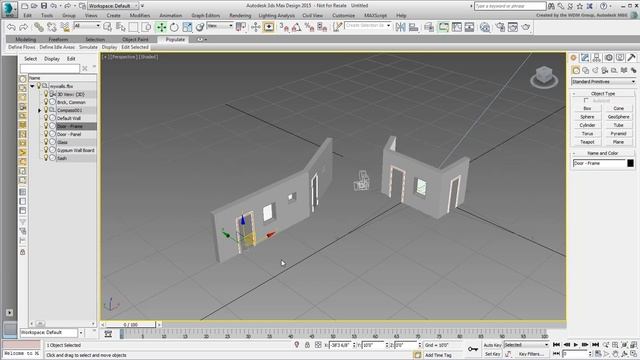Screen dimensions: 640x360
Task: Open the selection filter All dropdown
Action: point(87,26)
